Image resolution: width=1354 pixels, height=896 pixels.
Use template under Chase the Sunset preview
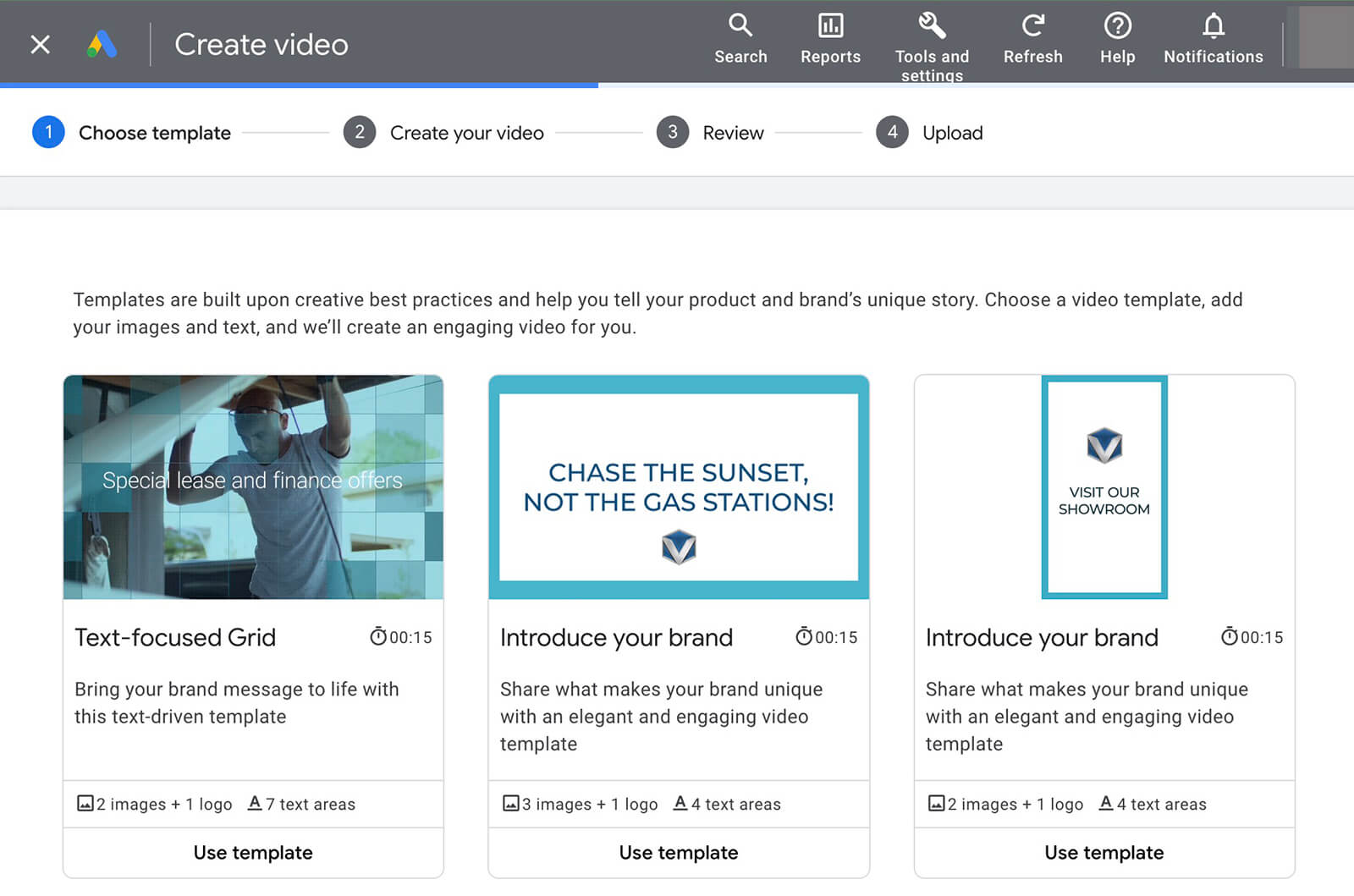[679, 852]
